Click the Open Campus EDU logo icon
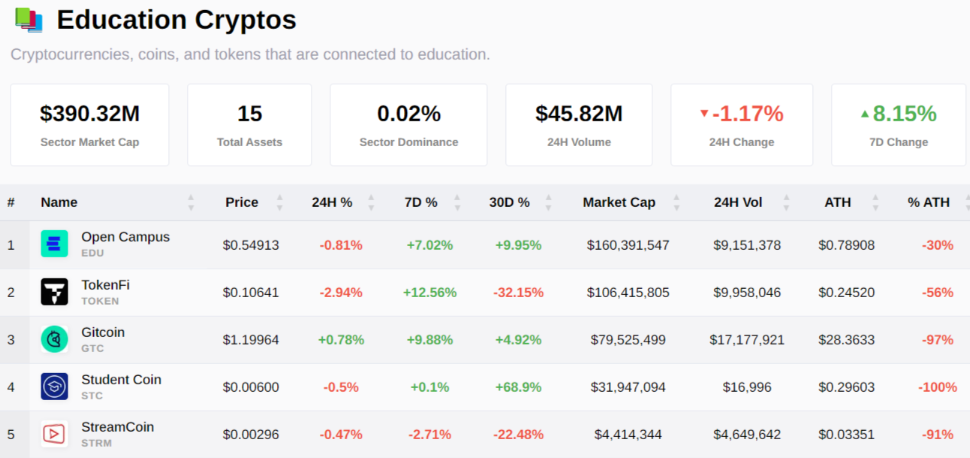The image size is (970, 458). [54, 244]
